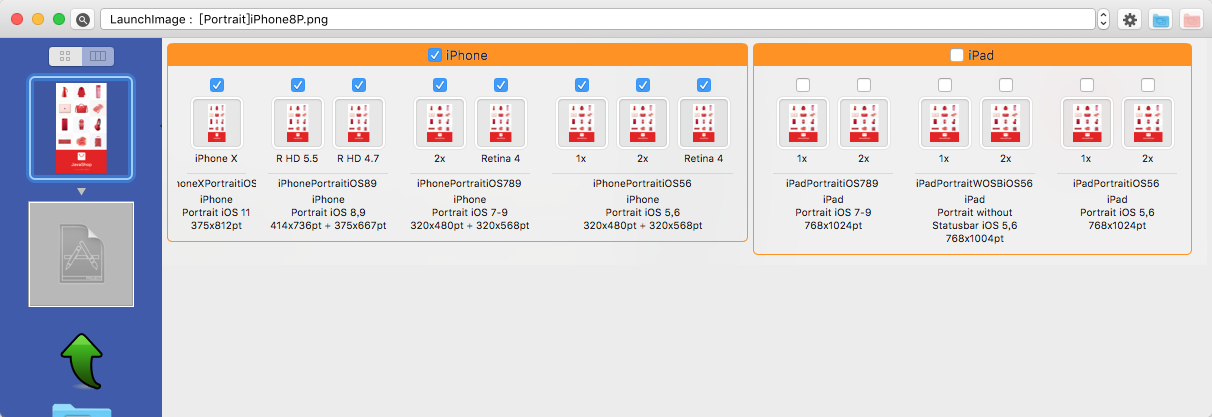Uncheck the R HD 4.7 checkbox
Image resolution: width=1212 pixels, height=417 pixels.
point(359,85)
